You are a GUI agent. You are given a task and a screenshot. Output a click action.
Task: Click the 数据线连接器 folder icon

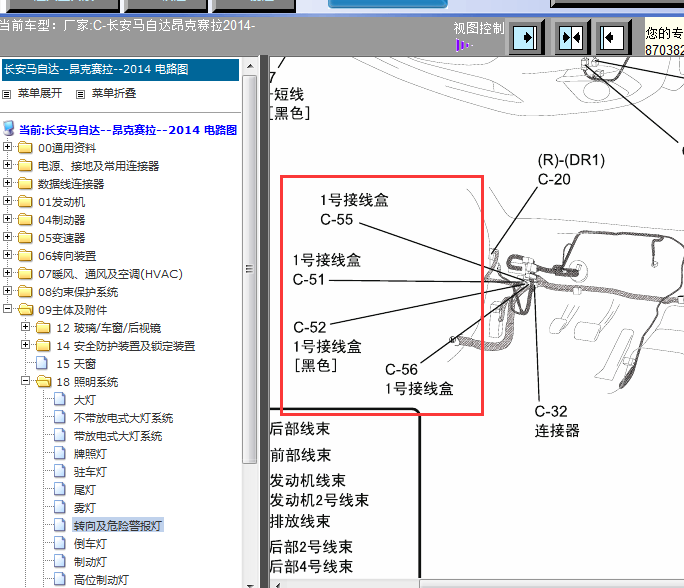click(25, 183)
